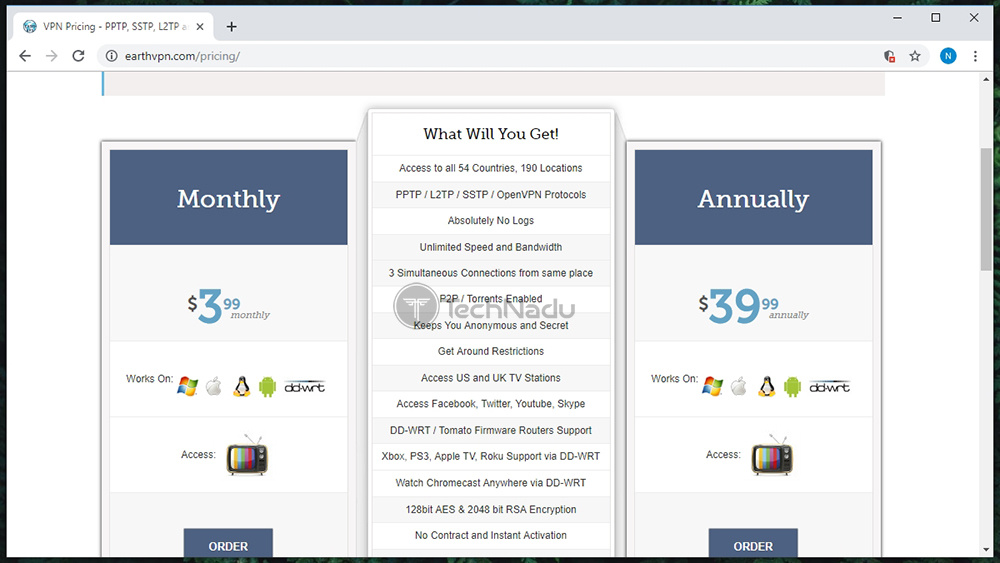Click the Apple icon in Annually plan
The height and width of the screenshot is (563, 1000).
click(739, 386)
